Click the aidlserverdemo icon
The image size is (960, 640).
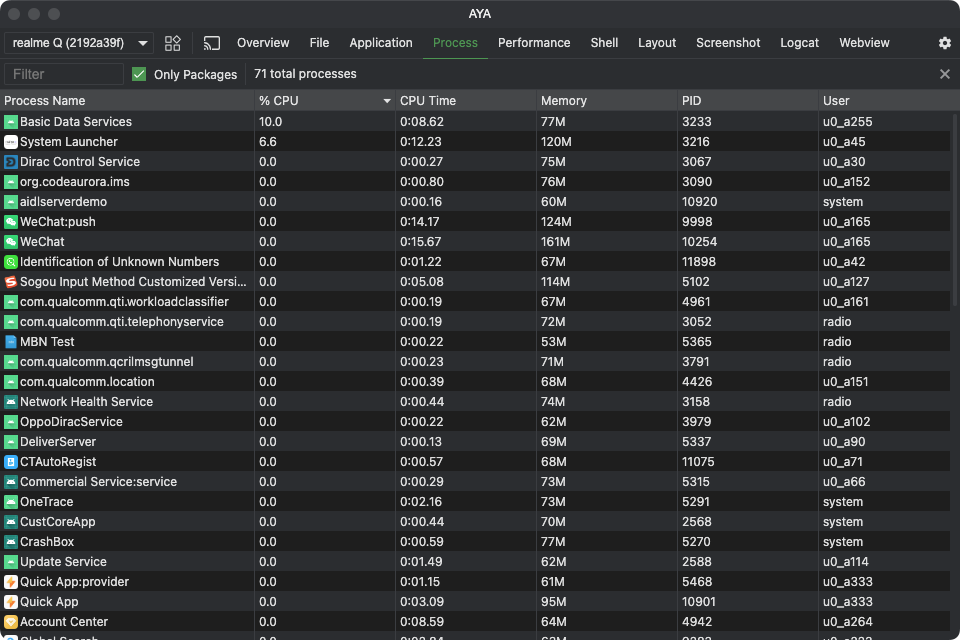pyautogui.click(x=10, y=202)
